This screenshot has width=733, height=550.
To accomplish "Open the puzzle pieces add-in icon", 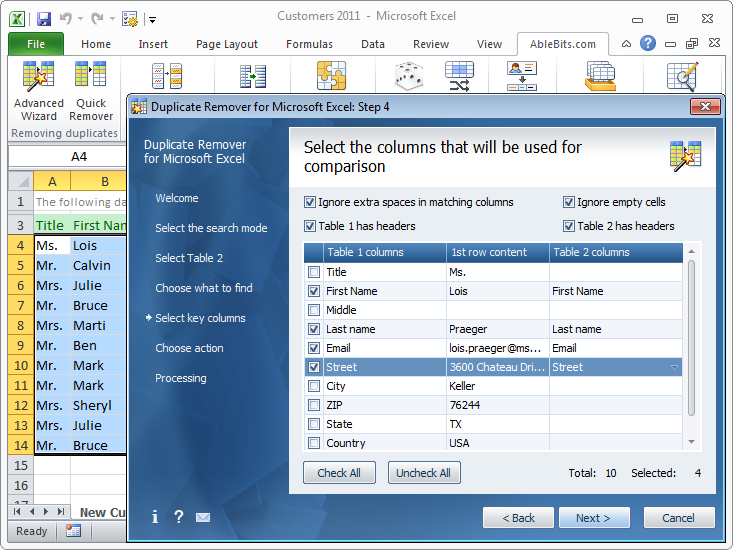I will pos(331,75).
